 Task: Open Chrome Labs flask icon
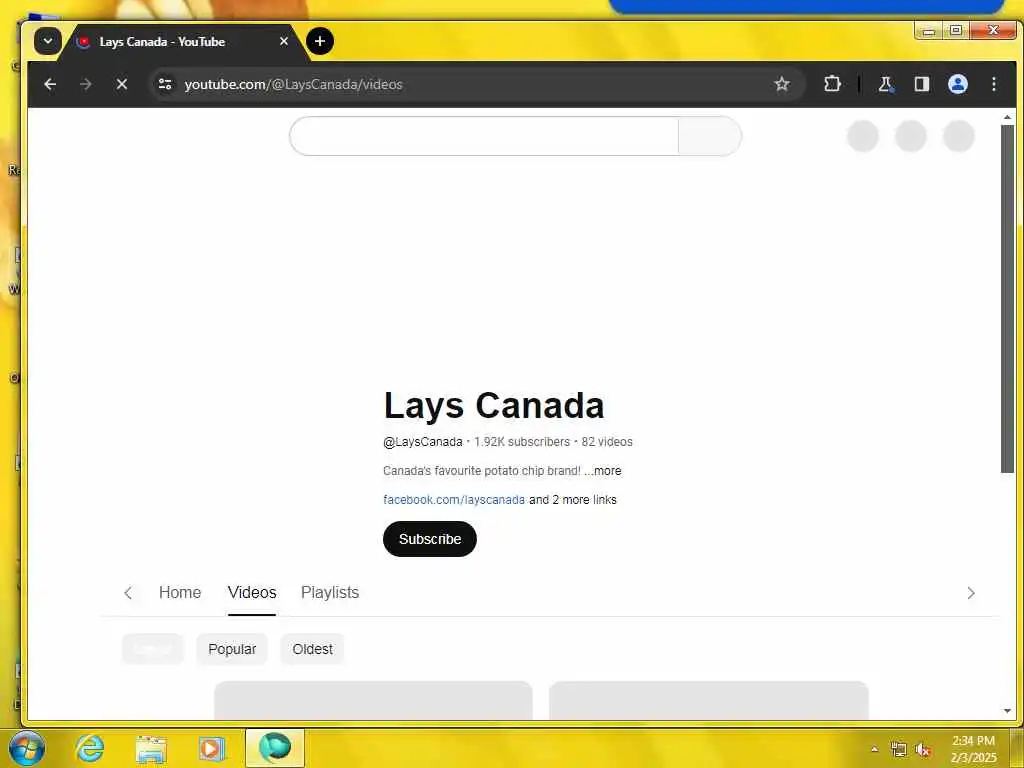[x=886, y=84]
